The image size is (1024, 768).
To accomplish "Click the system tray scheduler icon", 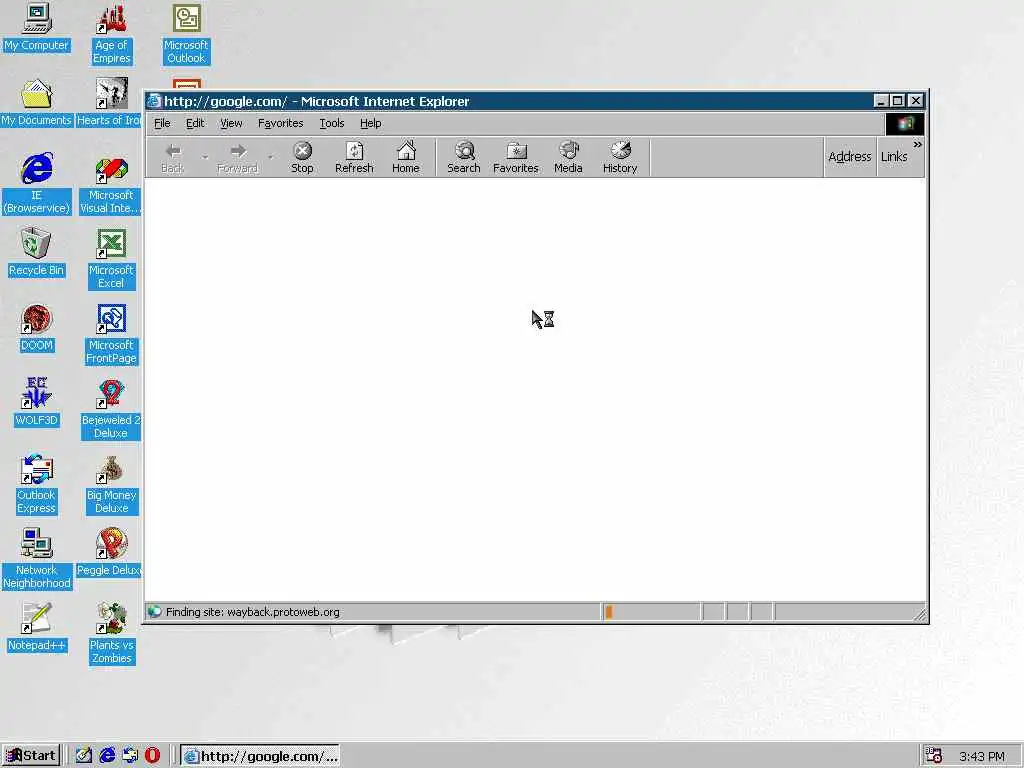I will tap(934, 756).
